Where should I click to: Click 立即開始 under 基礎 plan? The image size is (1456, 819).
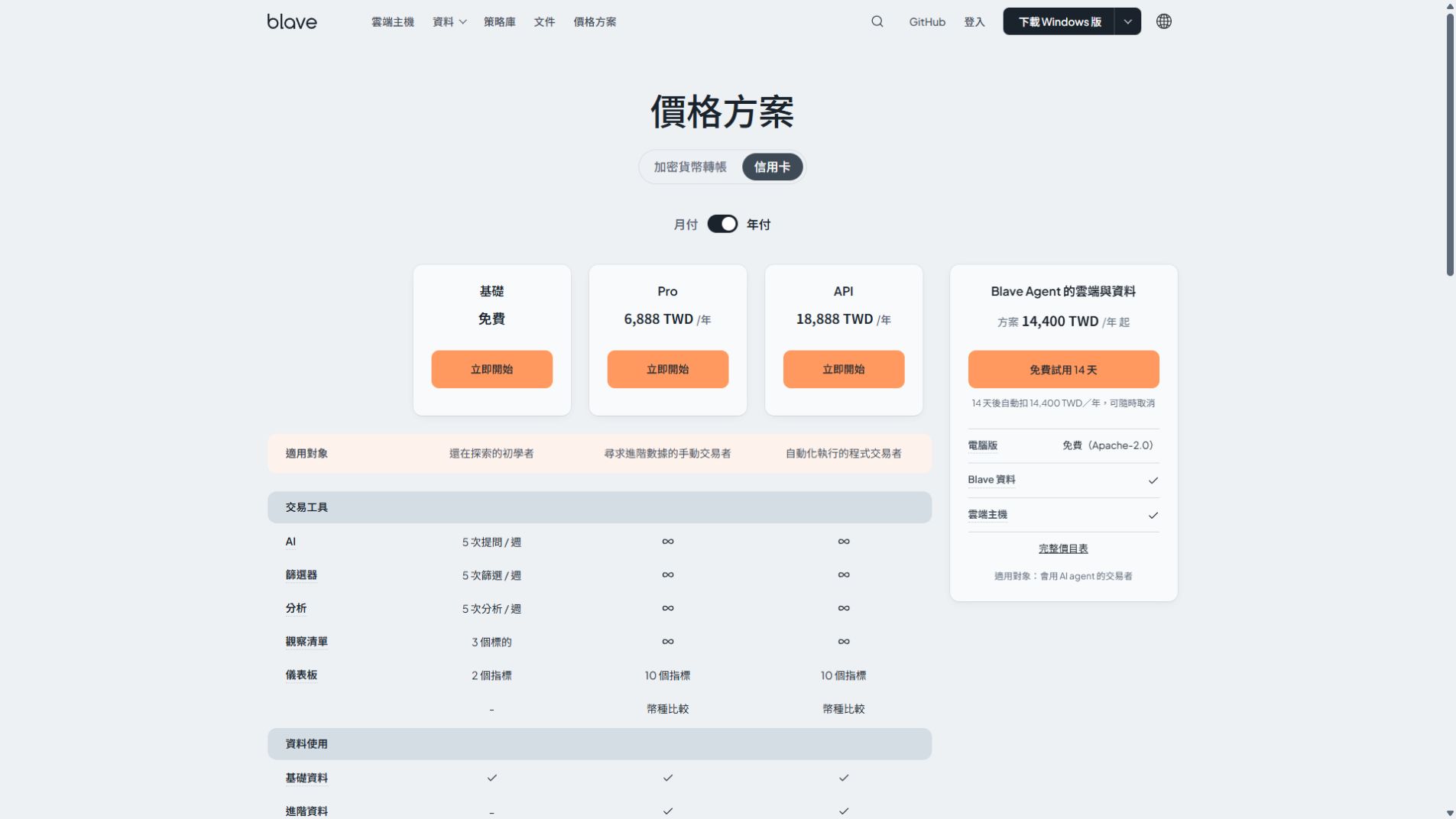coord(491,369)
